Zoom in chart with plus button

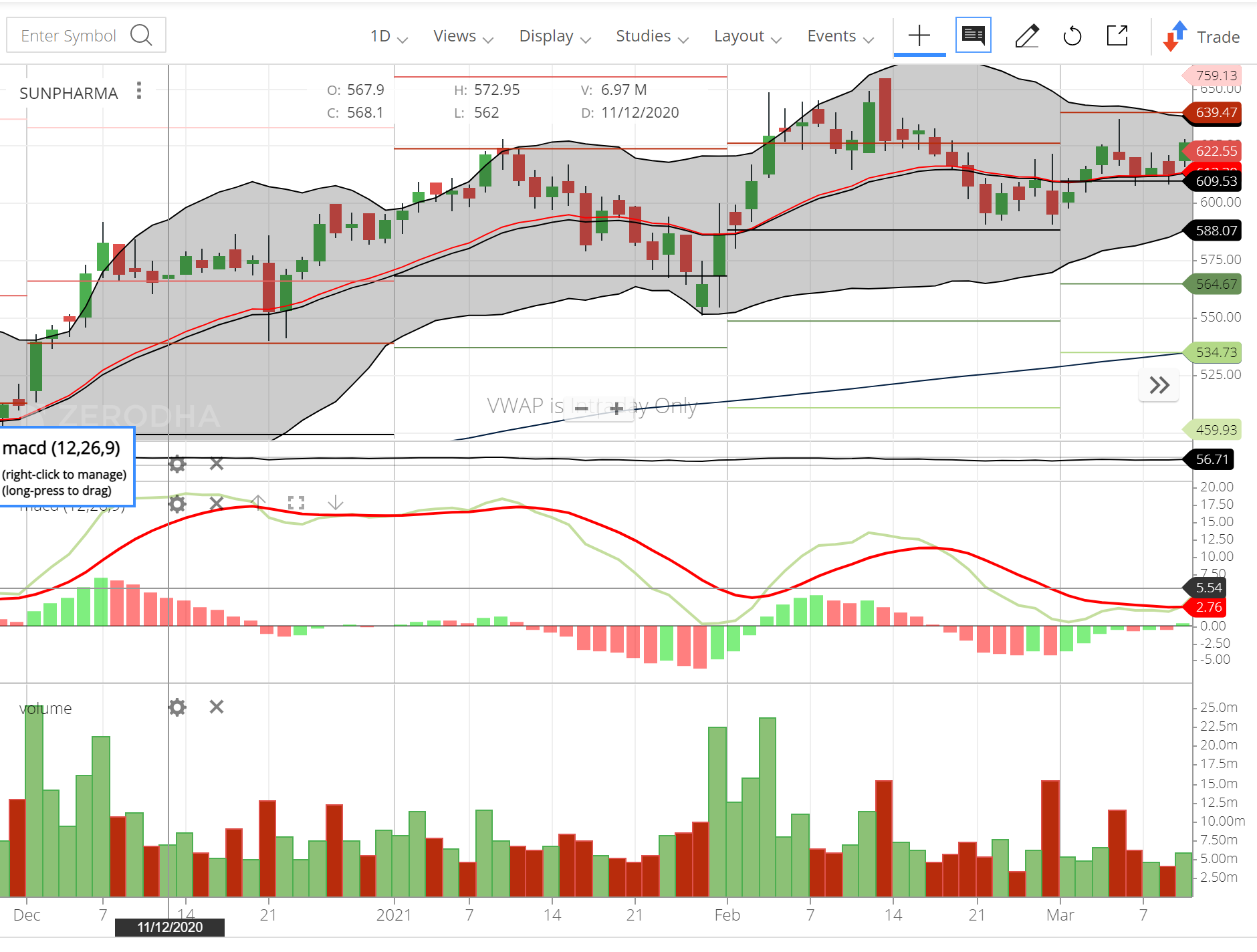(616, 408)
